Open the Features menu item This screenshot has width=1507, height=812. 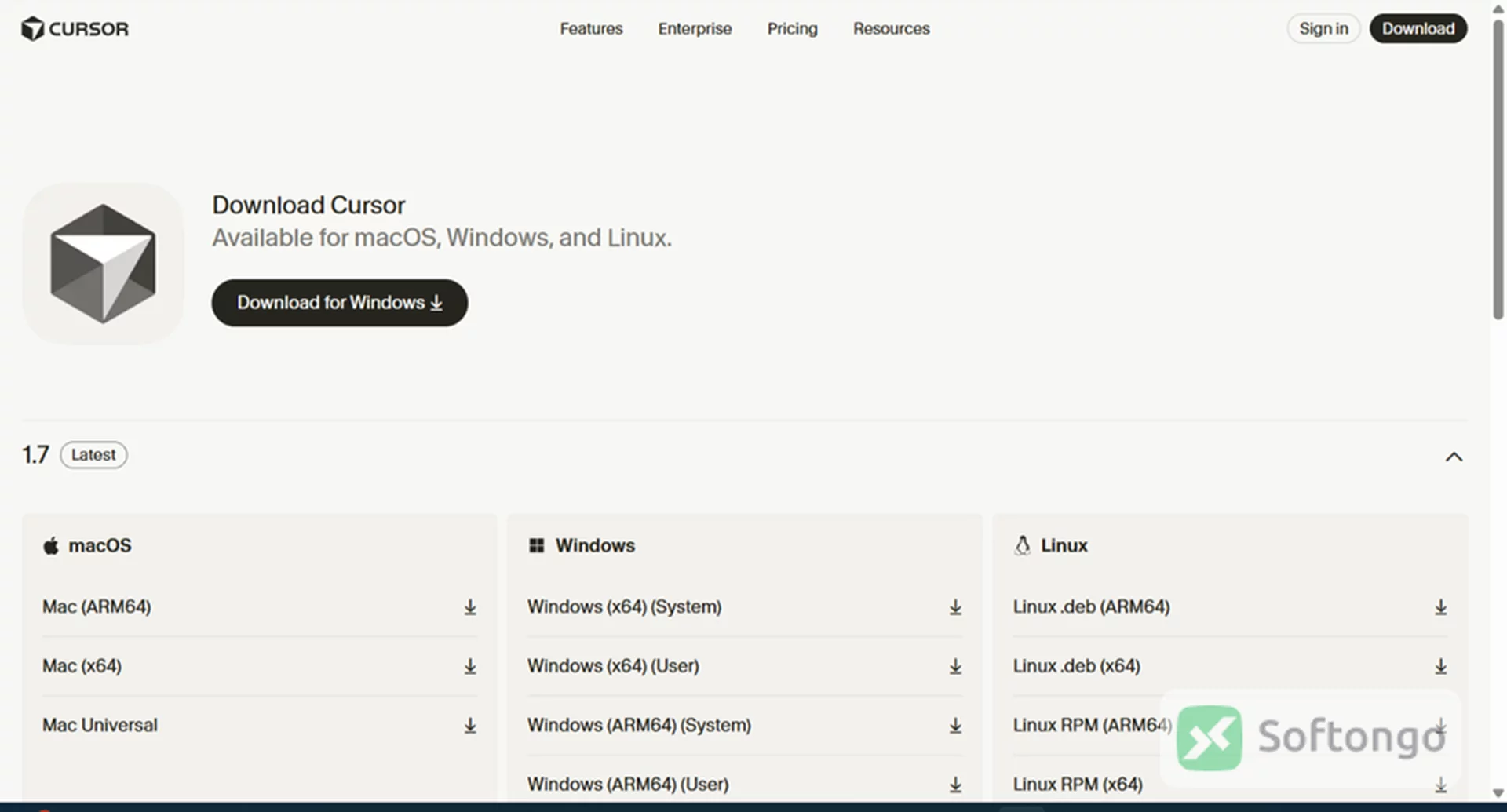coord(591,28)
